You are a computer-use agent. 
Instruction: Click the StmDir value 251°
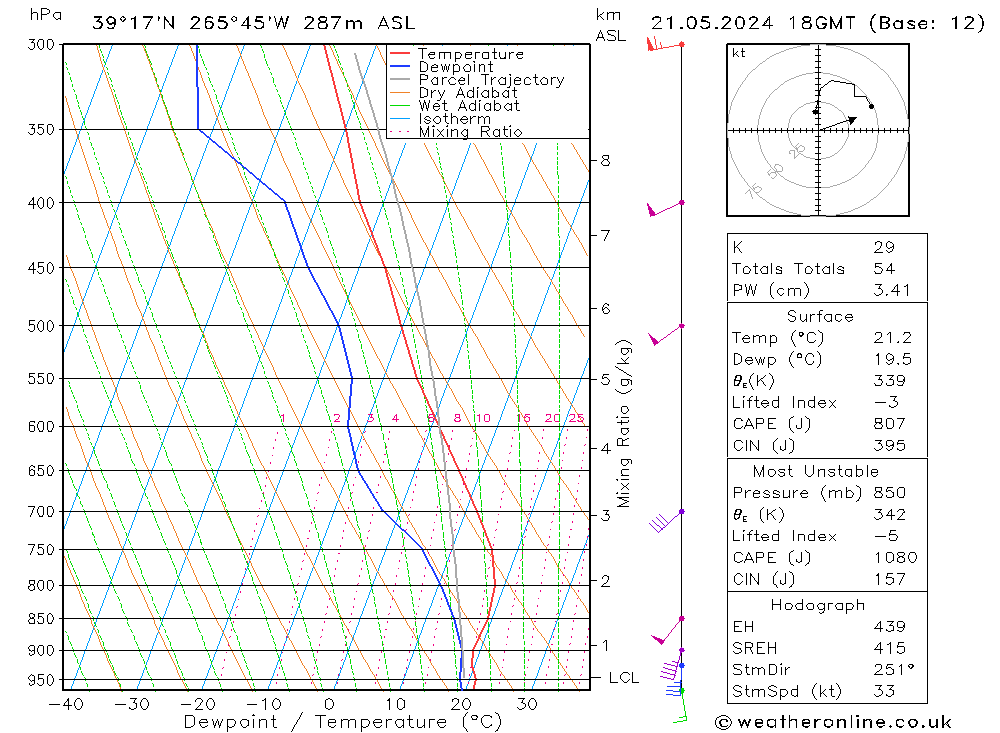[x=893, y=670]
